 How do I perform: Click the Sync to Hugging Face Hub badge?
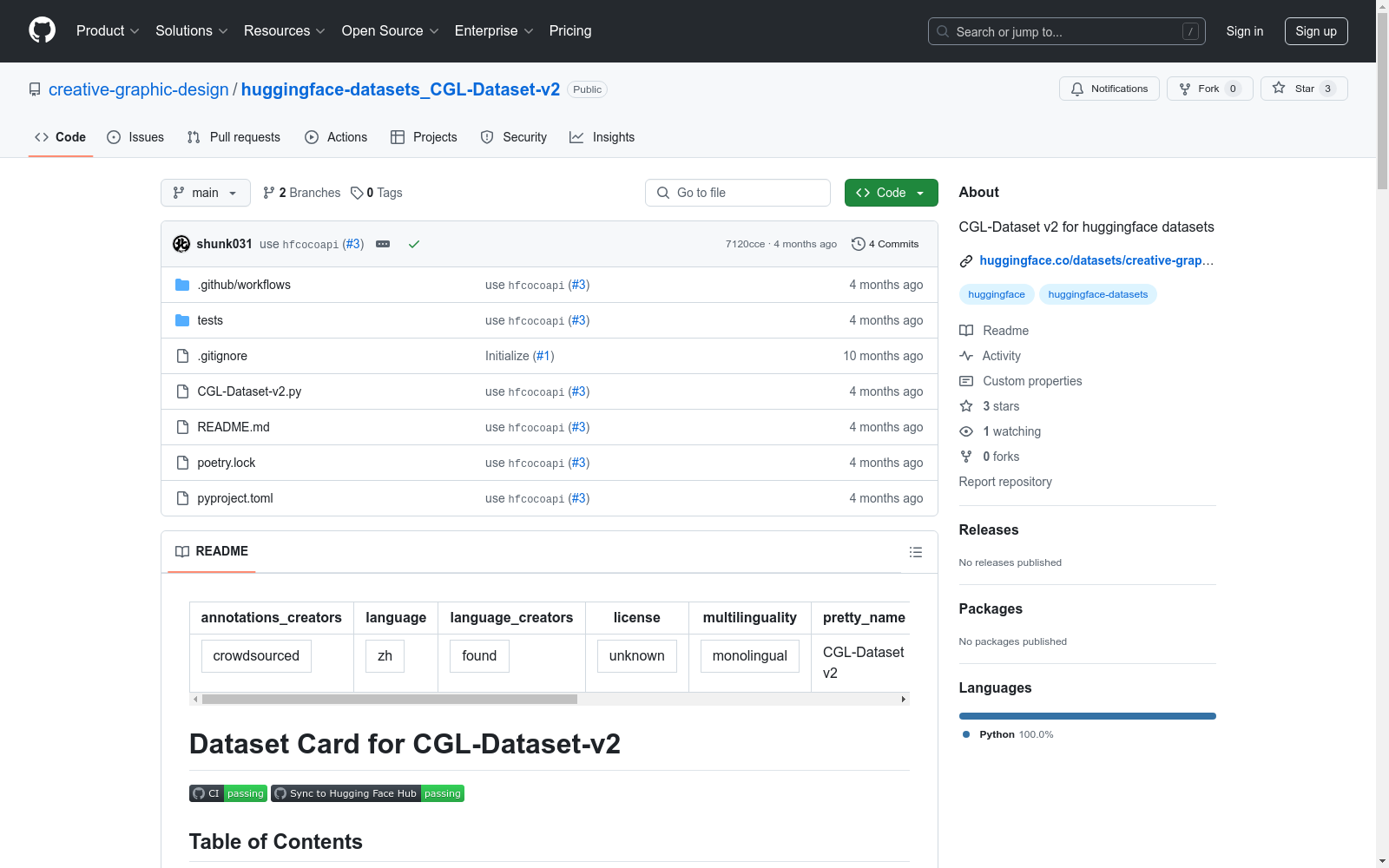coord(368,793)
